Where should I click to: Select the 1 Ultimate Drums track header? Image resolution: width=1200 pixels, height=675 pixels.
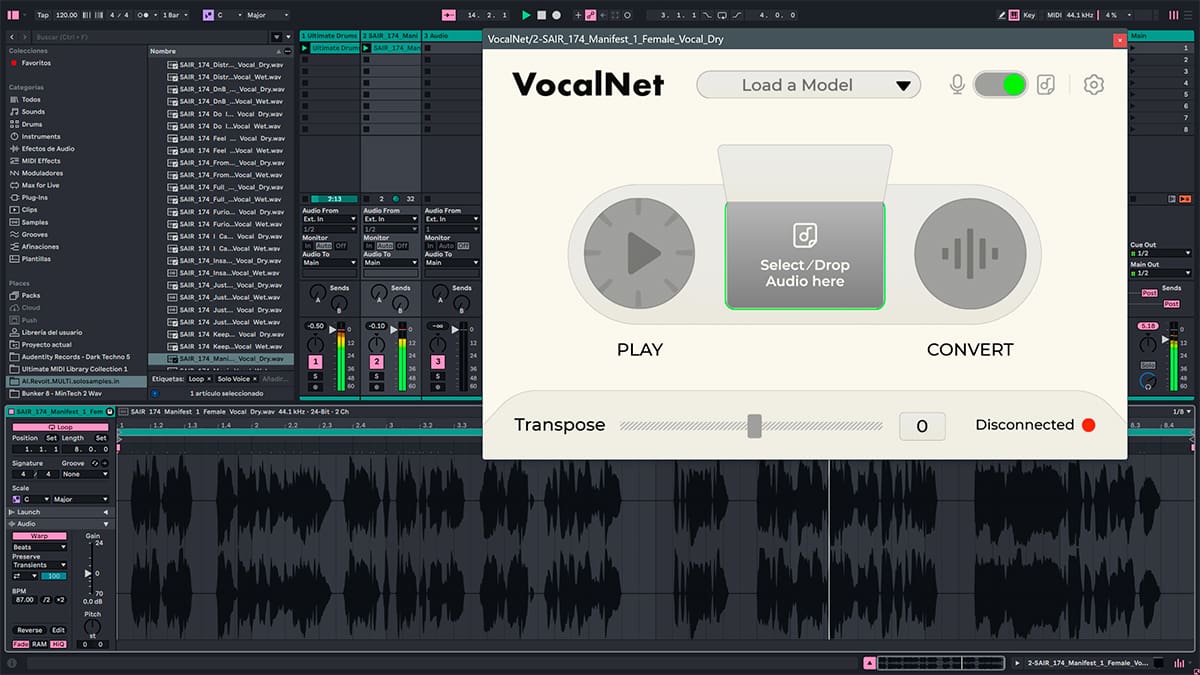pyautogui.click(x=329, y=36)
